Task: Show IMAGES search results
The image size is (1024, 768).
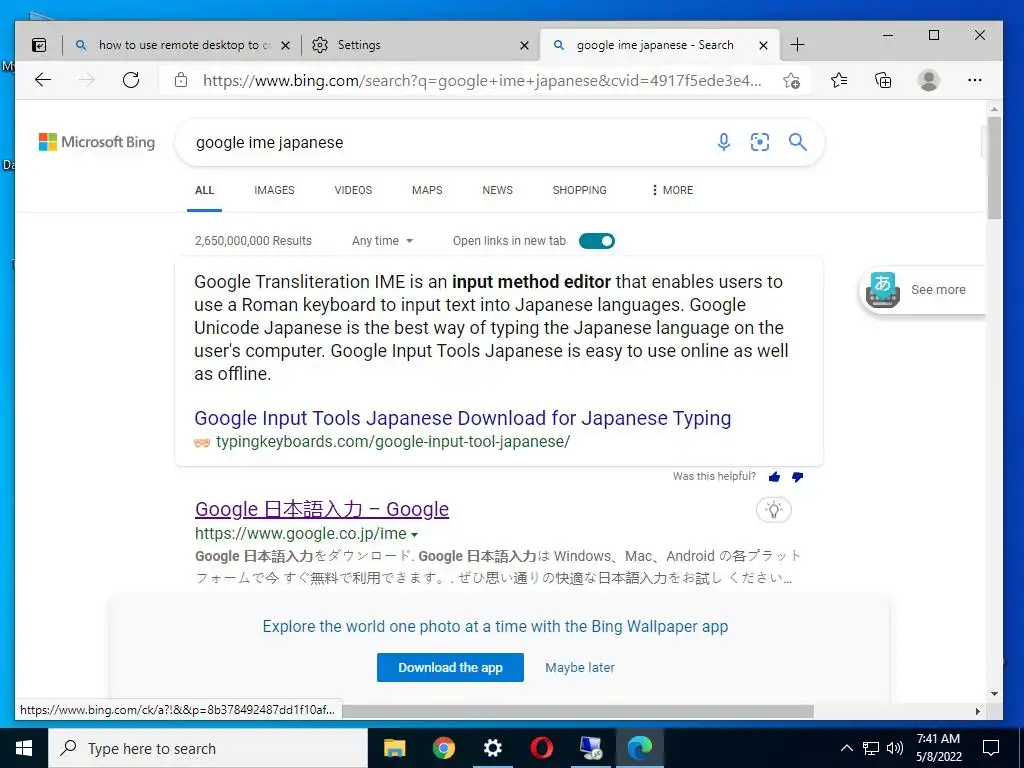Action: coord(274,190)
